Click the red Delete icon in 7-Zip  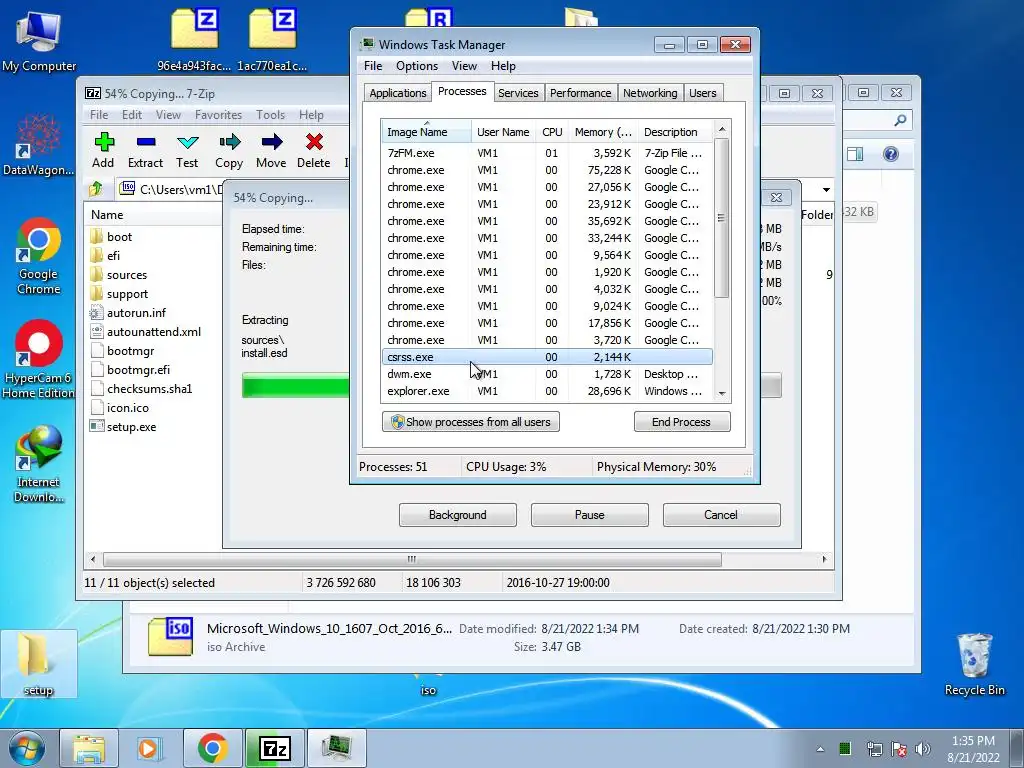coord(313,150)
